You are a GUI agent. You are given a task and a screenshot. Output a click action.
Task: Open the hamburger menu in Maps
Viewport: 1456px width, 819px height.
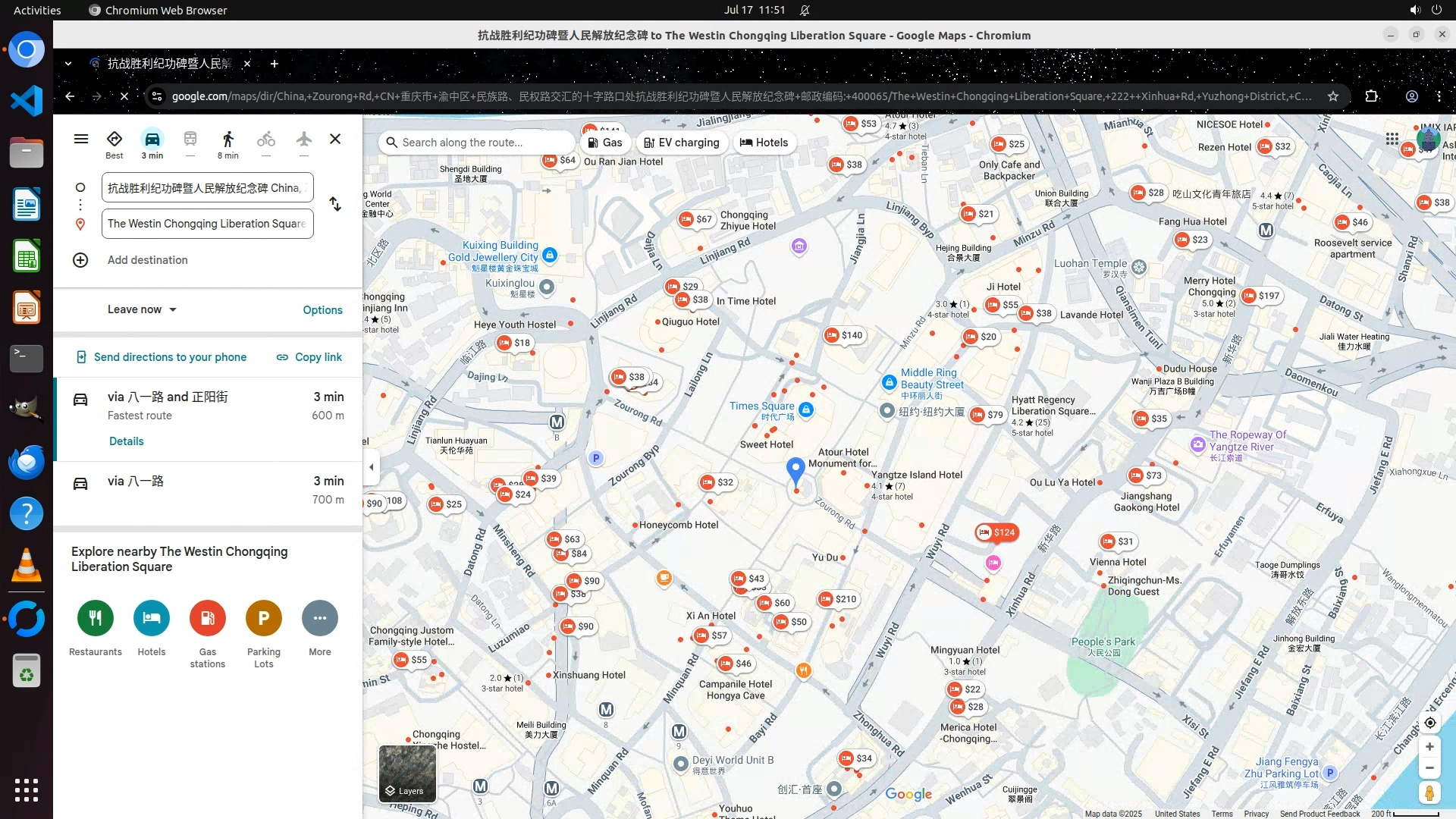pyautogui.click(x=81, y=139)
